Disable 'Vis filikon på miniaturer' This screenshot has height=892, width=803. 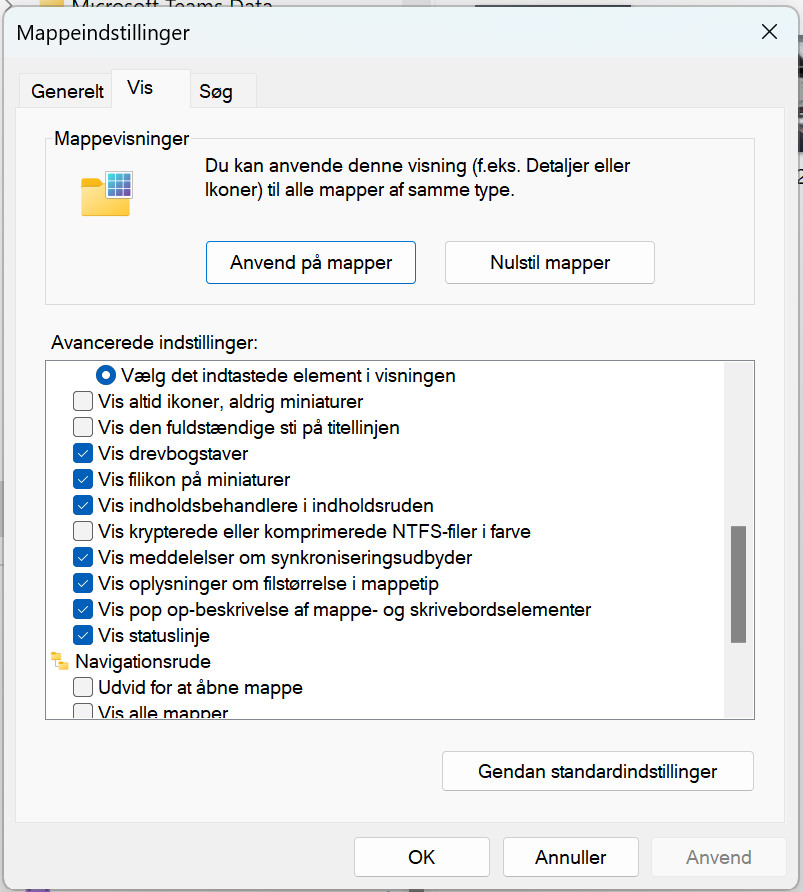[84, 480]
